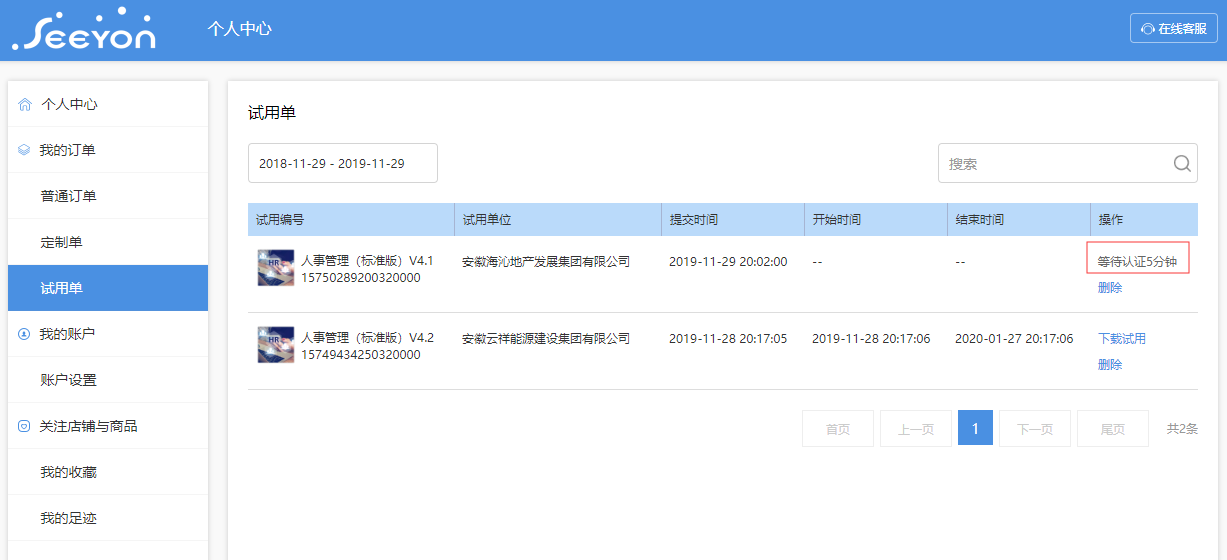
Task: Click submit time 2019-11-29 20:02:00
Action: (x=728, y=262)
